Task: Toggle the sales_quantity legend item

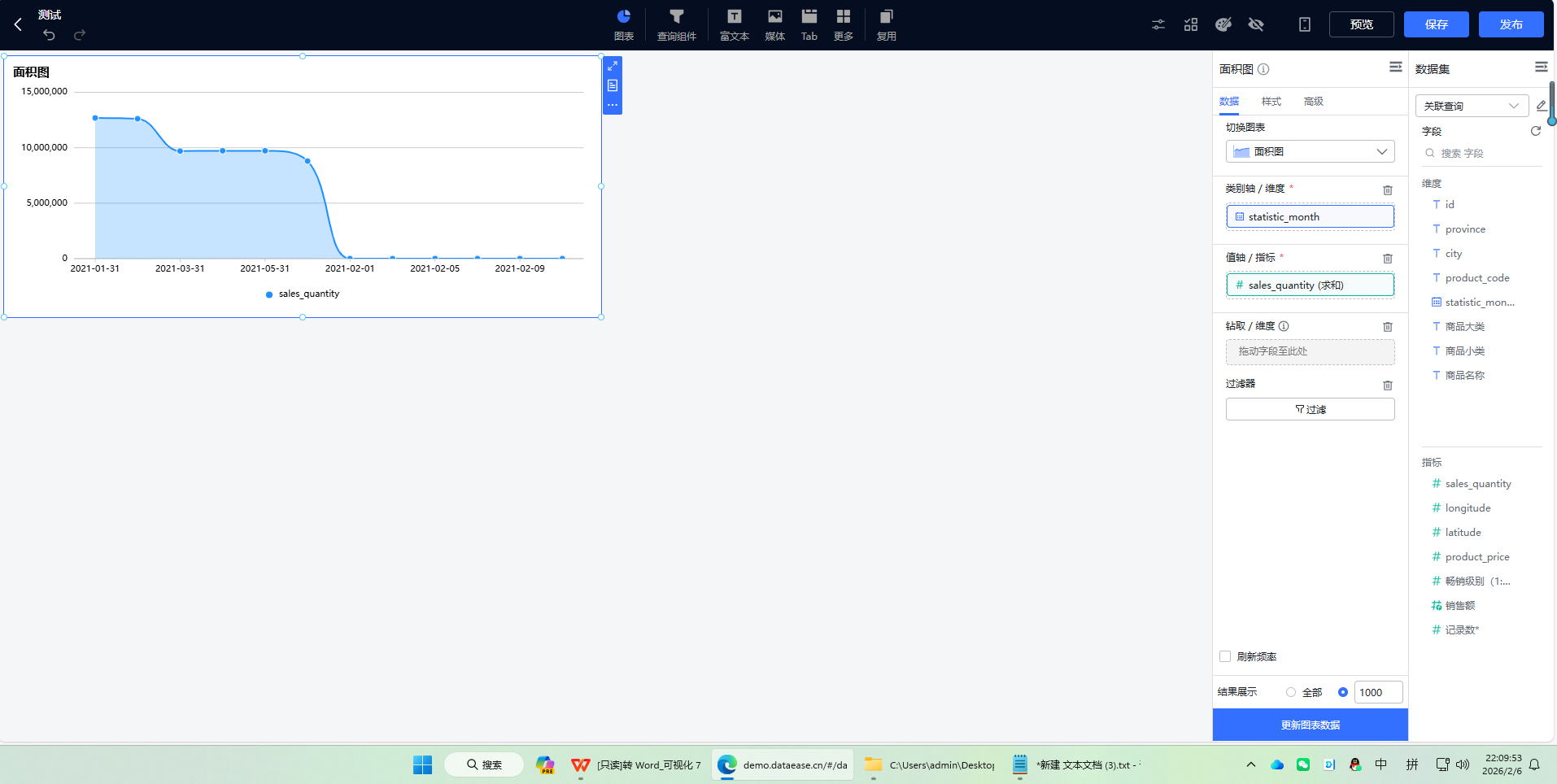Action: click(303, 294)
